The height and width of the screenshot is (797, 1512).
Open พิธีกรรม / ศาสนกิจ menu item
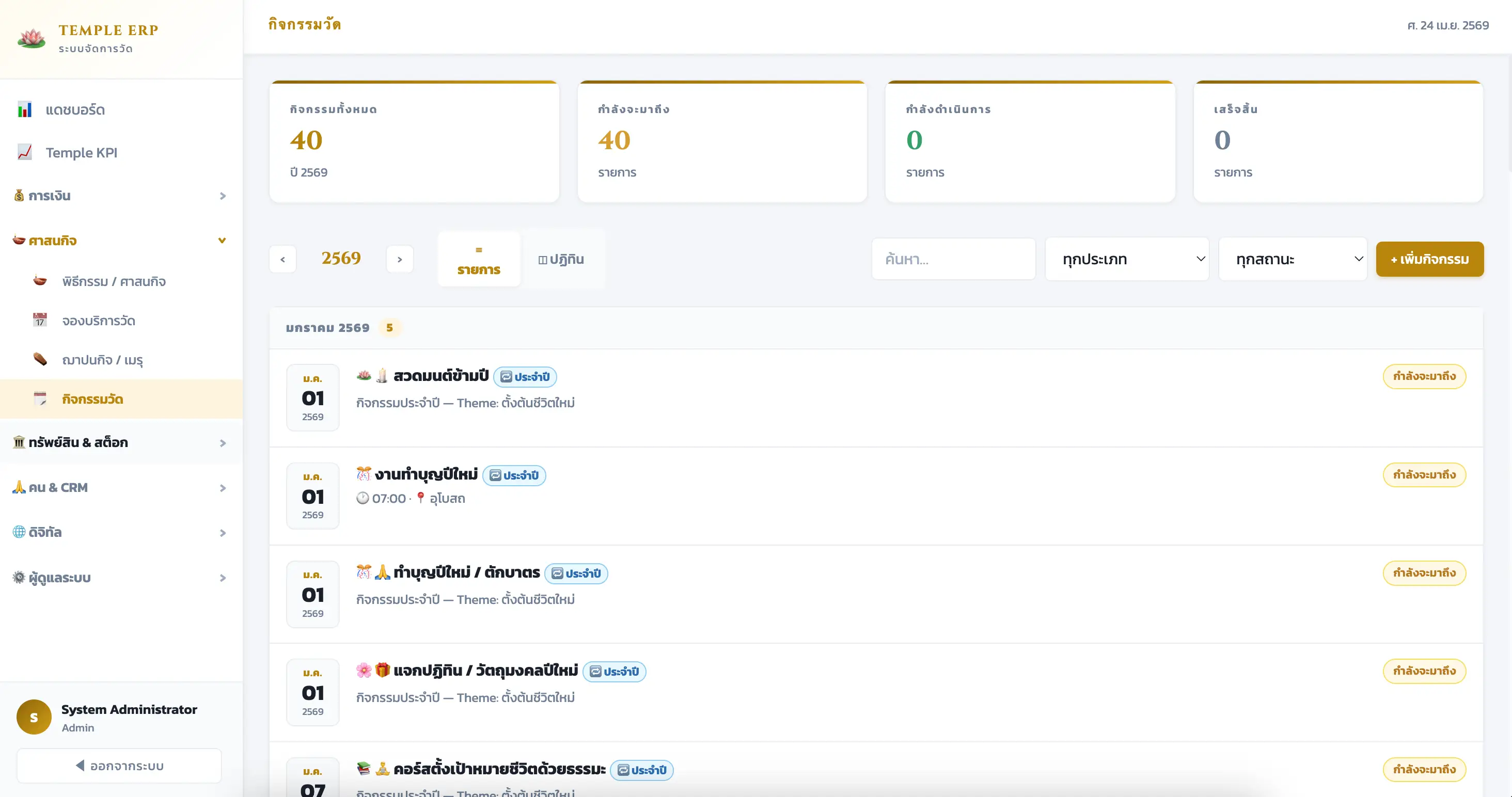121,281
